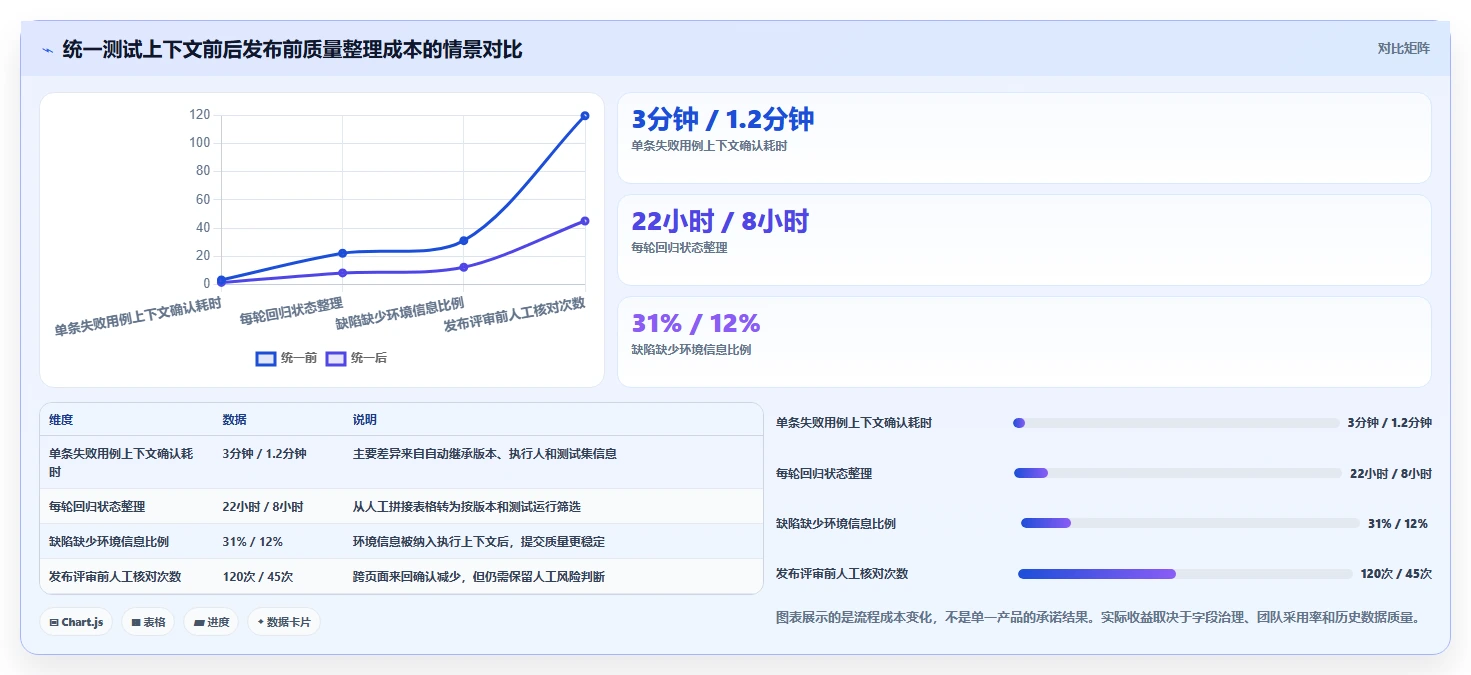Viewport: 1471px width, 675px height.
Task: Click the 发布评审前人工核对次数 label in the progress list
Action: click(842, 574)
